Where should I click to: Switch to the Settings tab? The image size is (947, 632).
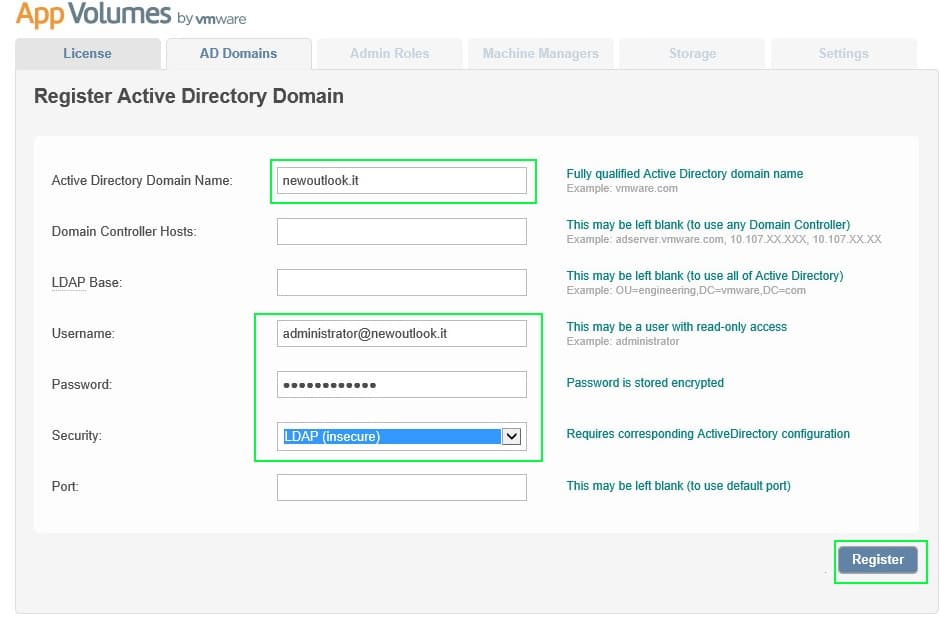(x=843, y=53)
